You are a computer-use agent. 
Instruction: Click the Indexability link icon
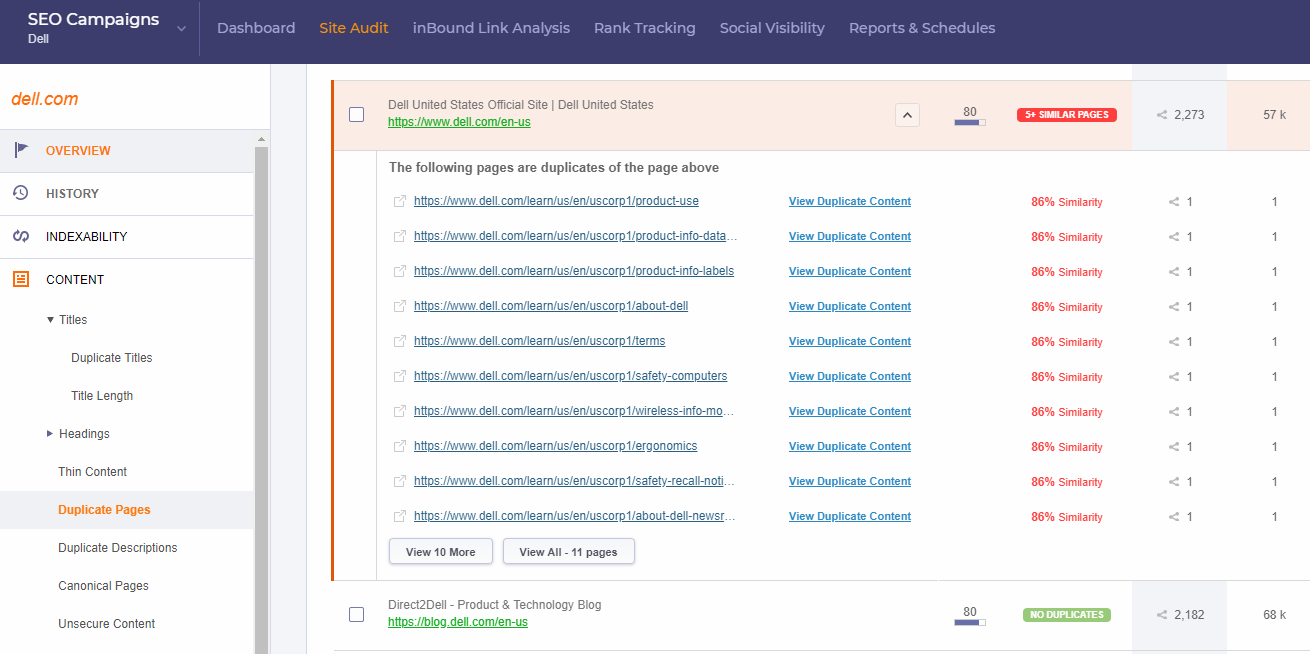(21, 236)
